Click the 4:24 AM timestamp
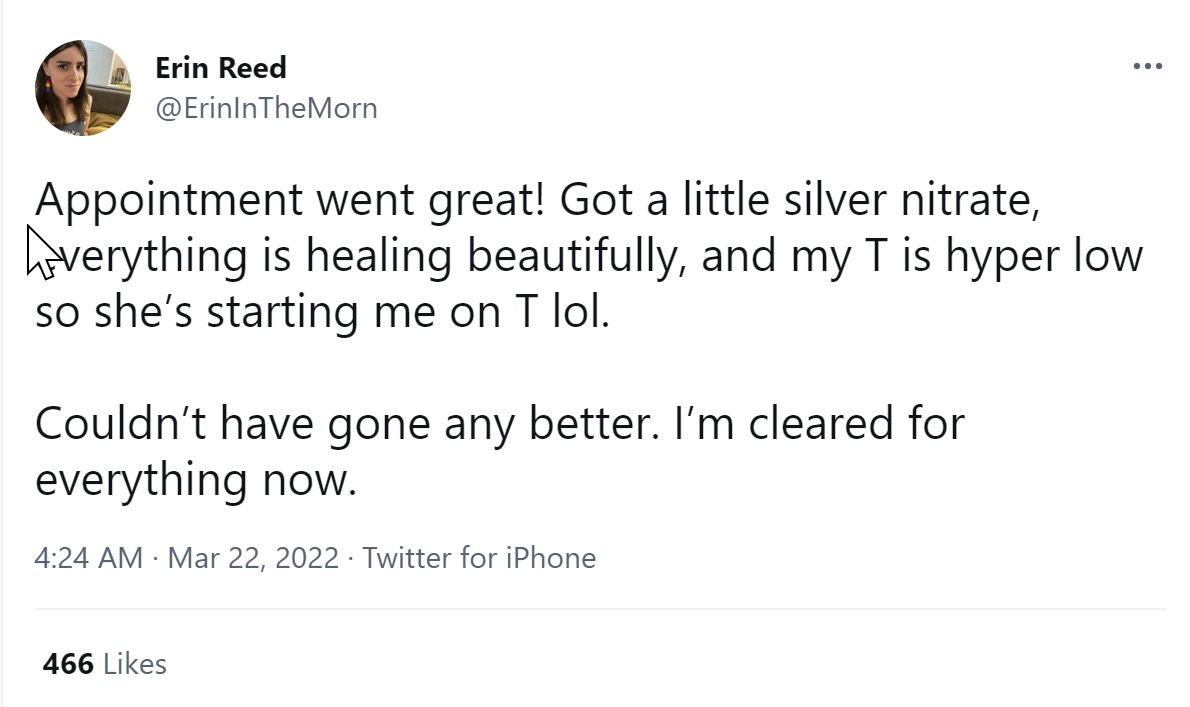This screenshot has width=1190, height=707. (x=89, y=558)
